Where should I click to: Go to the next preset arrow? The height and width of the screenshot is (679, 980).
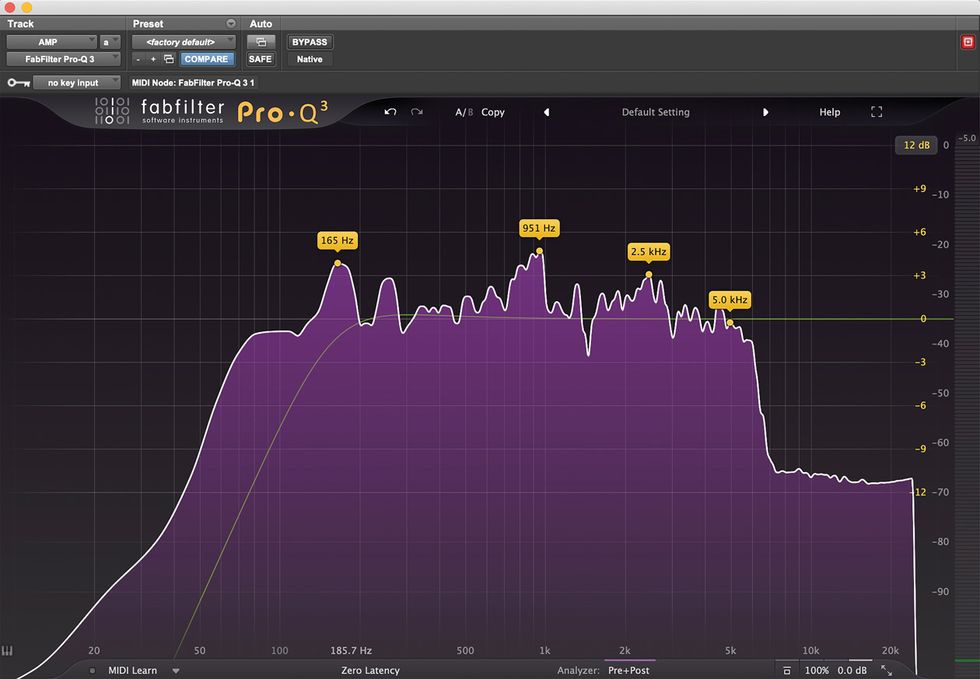(x=765, y=112)
